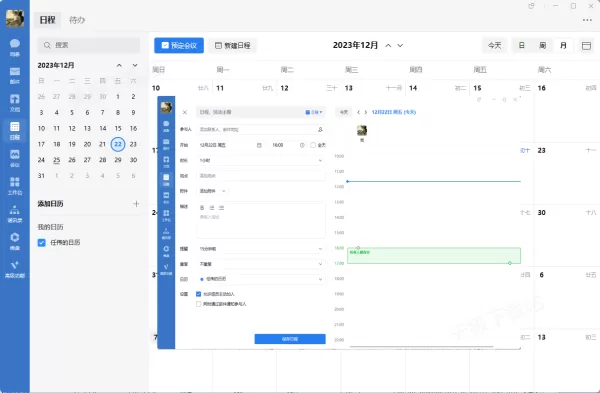The width and height of the screenshot is (600, 393).
Task: Expand the 添加附件 attachment dropdown
Action: (213, 191)
